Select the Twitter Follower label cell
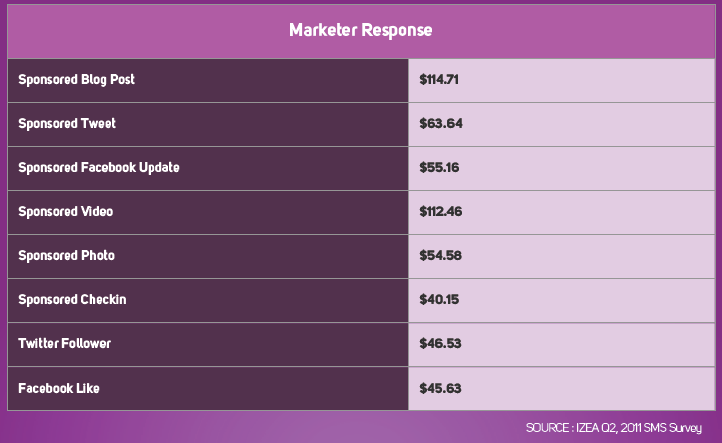 click(64, 344)
